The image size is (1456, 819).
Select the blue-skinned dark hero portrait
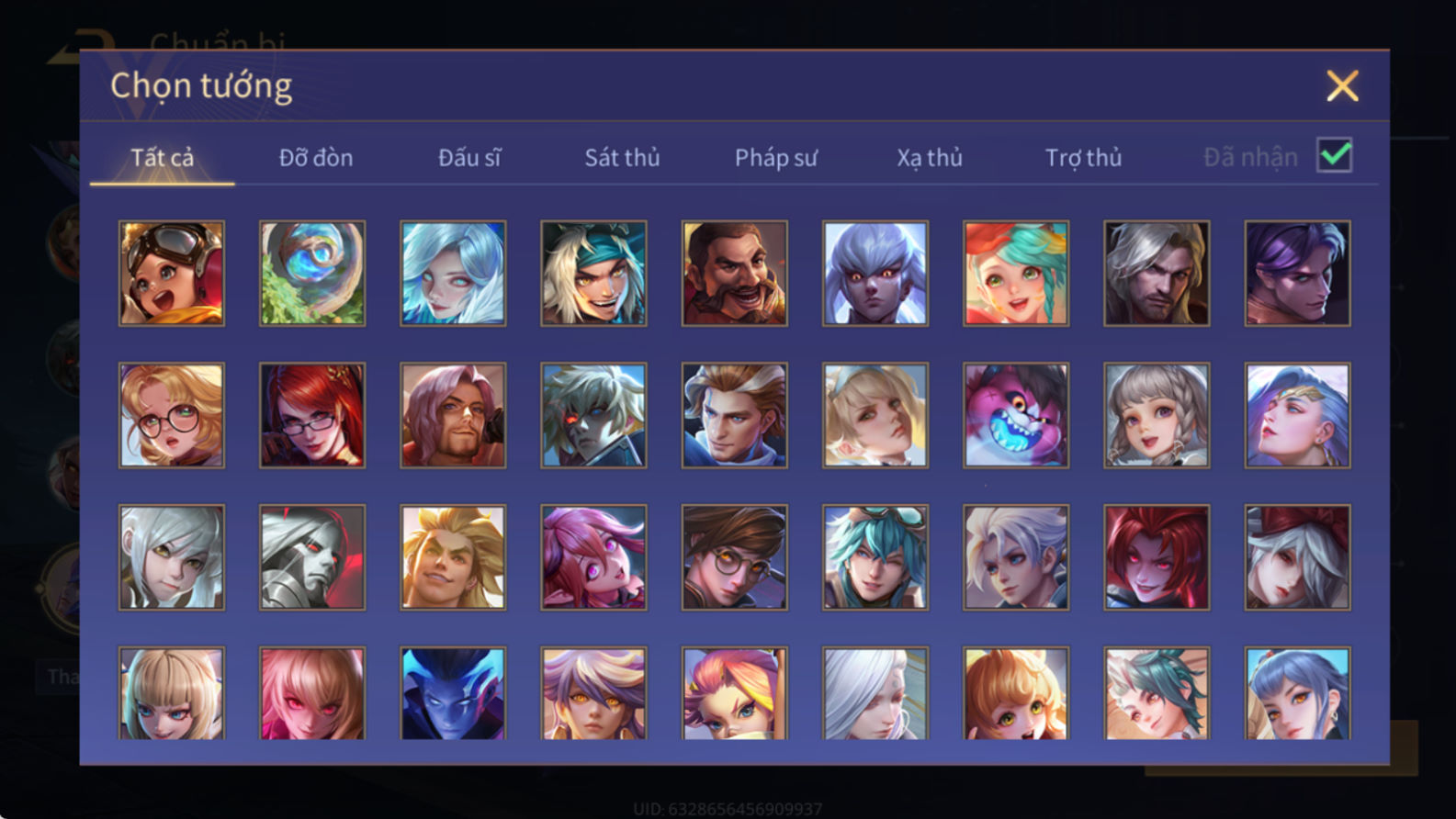click(453, 693)
